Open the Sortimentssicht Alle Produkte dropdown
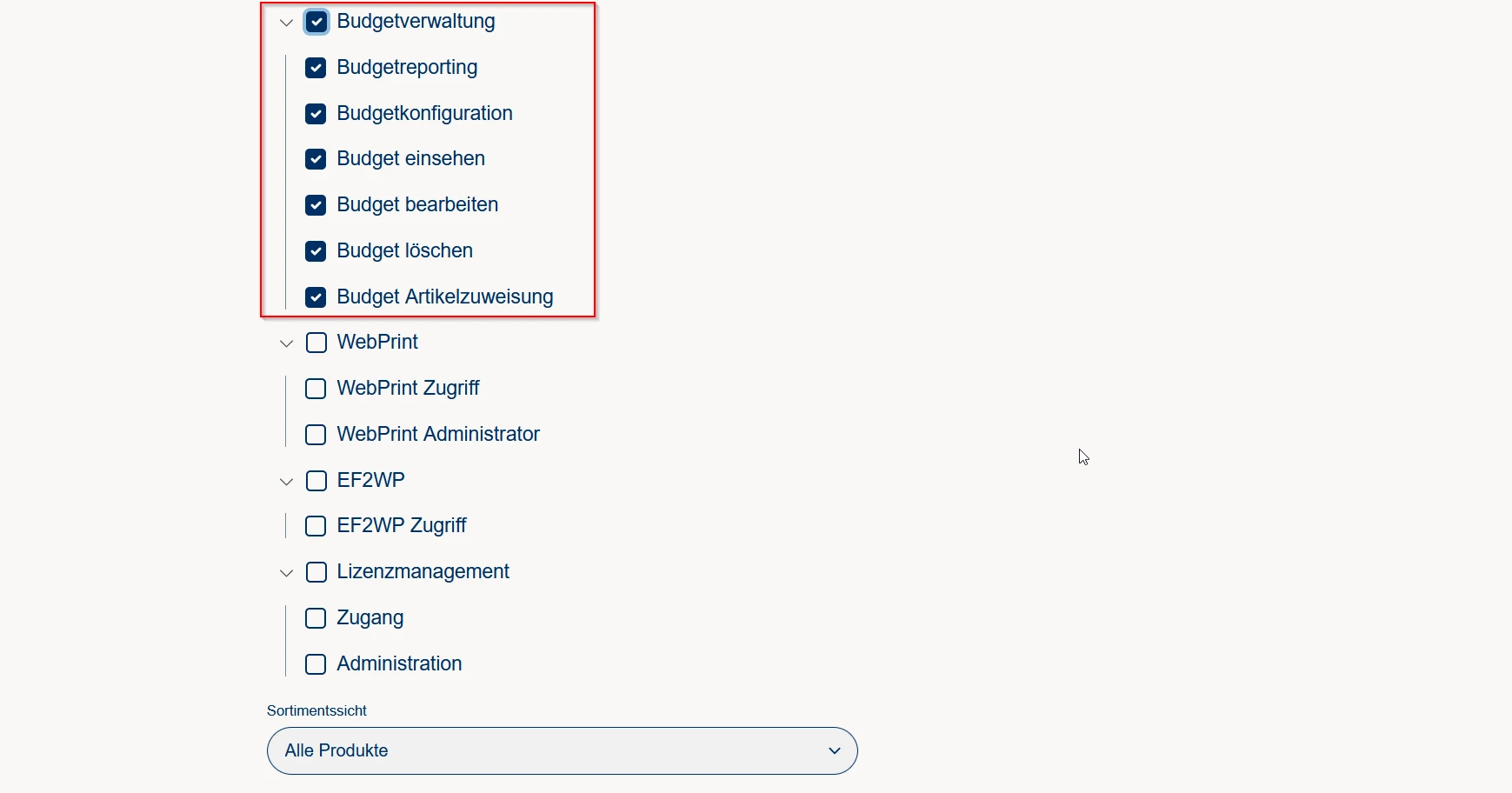This screenshot has height=793, width=1512. (x=562, y=750)
